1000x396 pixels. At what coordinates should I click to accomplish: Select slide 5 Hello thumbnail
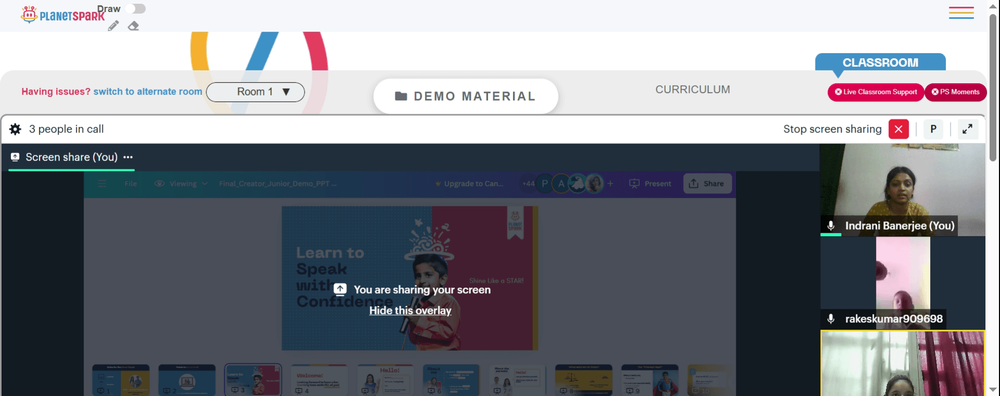coord(385,380)
